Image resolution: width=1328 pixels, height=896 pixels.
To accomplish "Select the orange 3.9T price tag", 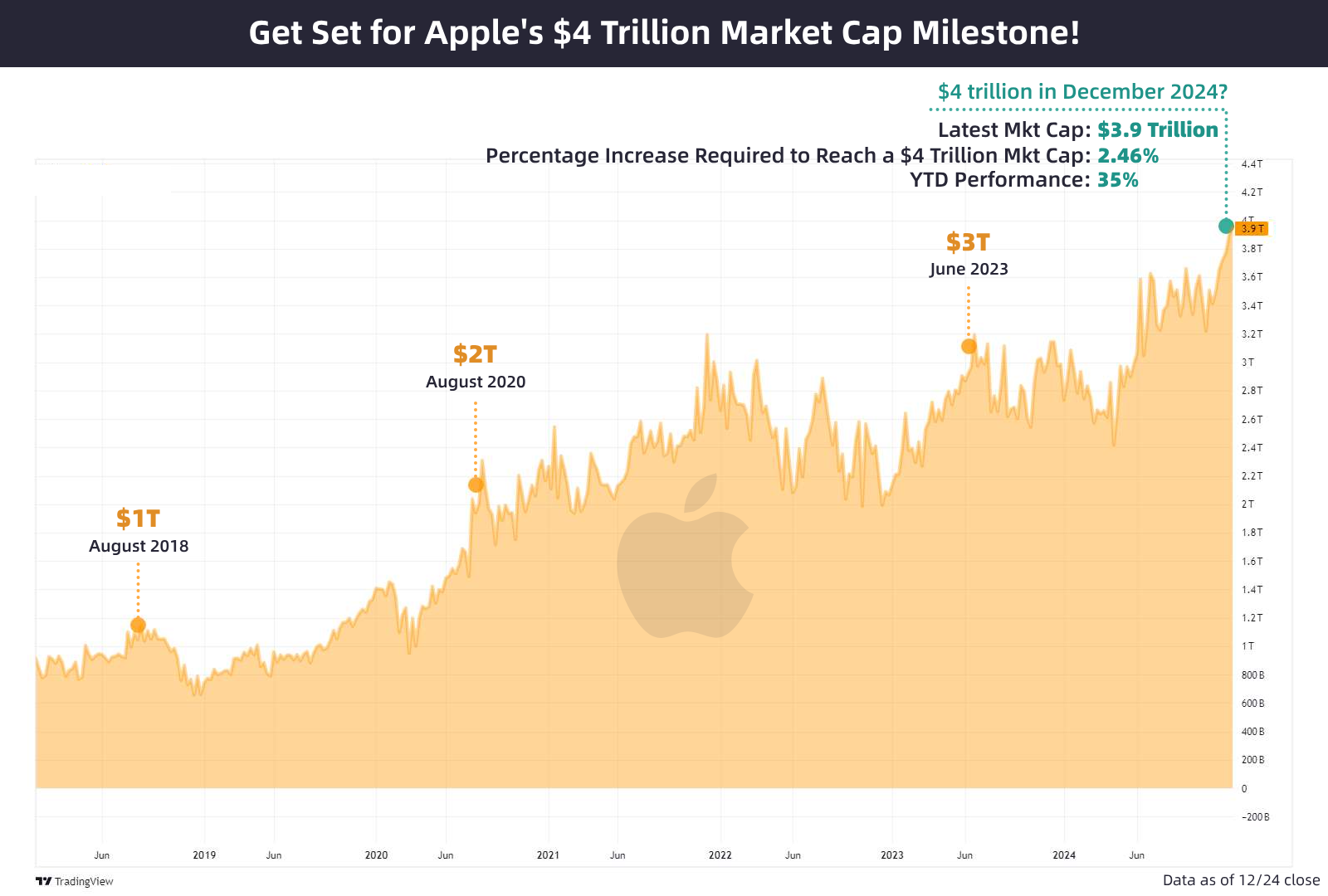I will pos(1252,228).
